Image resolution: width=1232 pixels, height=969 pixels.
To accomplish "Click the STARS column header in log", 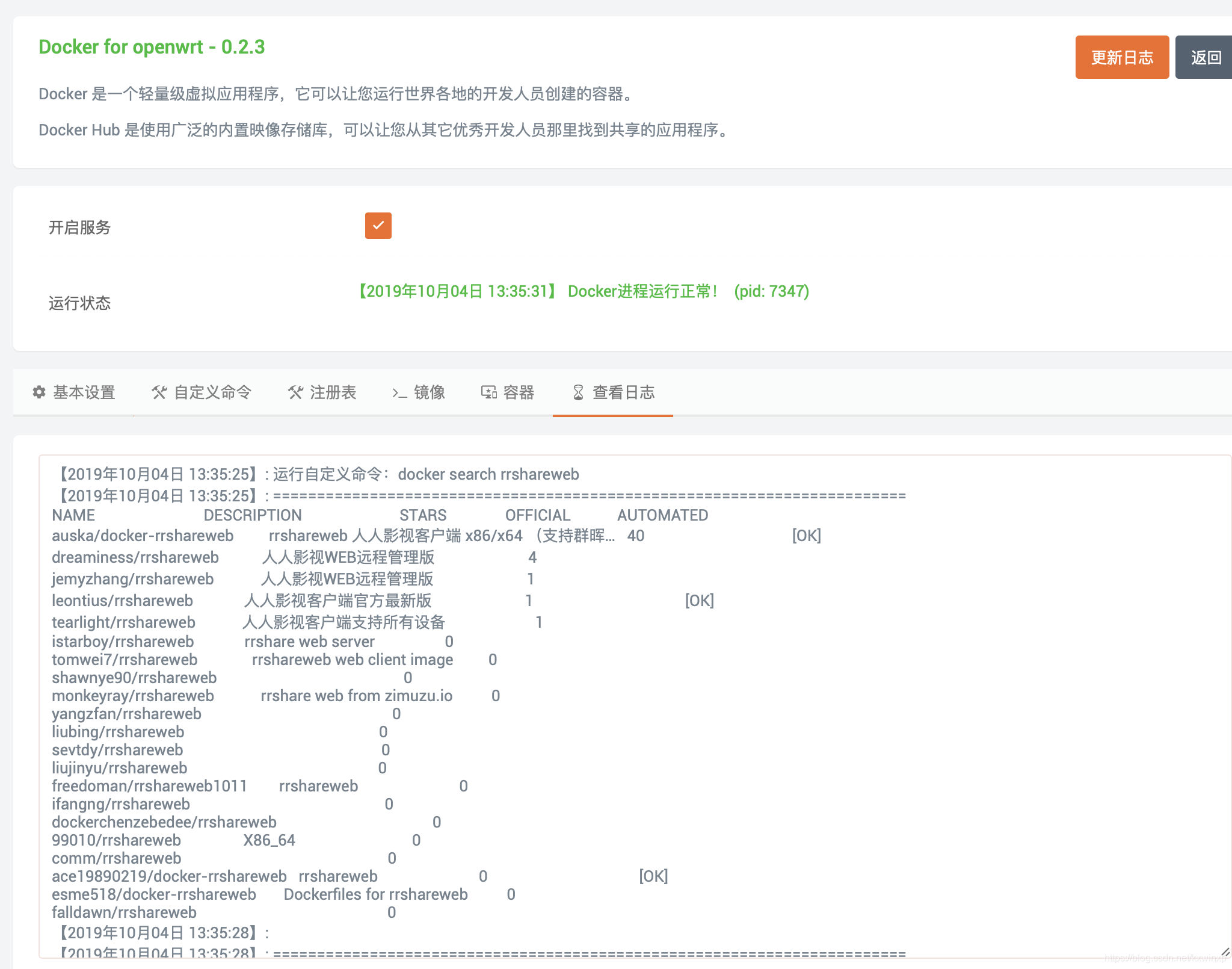I will coord(423,515).
